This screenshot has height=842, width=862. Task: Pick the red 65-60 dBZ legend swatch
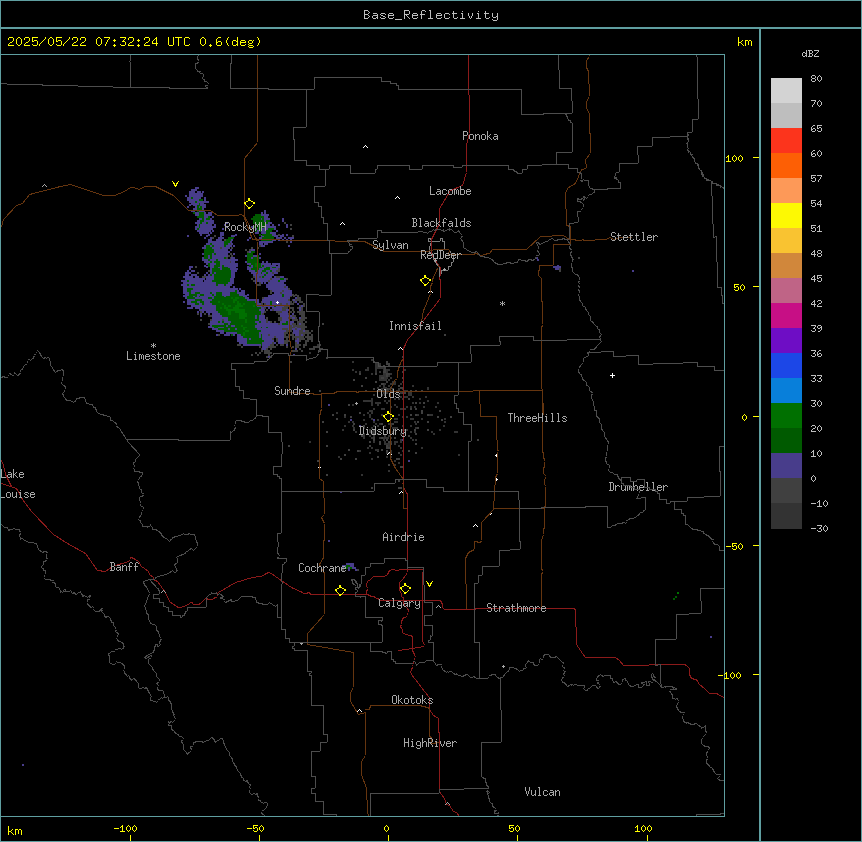click(x=786, y=141)
